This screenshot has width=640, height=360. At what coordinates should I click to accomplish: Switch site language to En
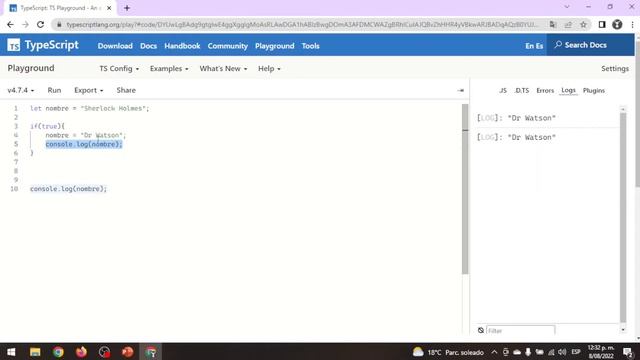pos(529,46)
